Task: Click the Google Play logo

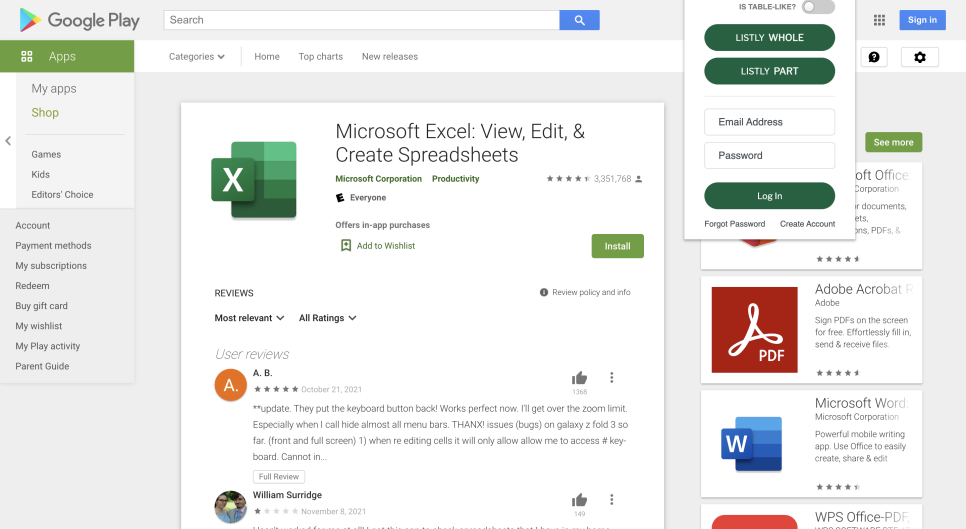Action: tap(79, 20)
